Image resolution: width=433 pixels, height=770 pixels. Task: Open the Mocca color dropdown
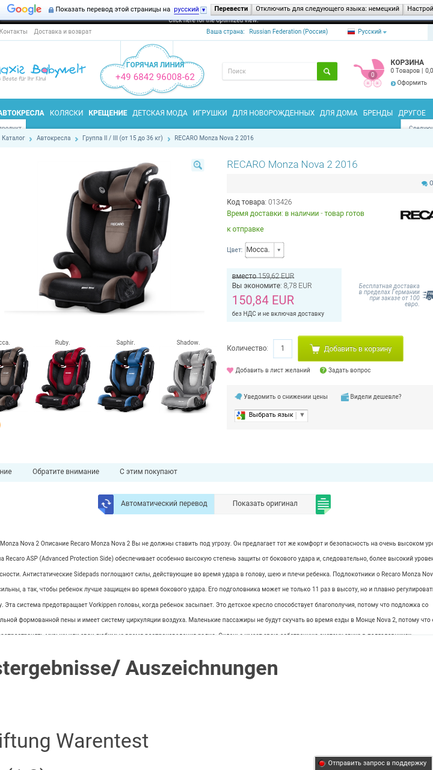(264, 249)
